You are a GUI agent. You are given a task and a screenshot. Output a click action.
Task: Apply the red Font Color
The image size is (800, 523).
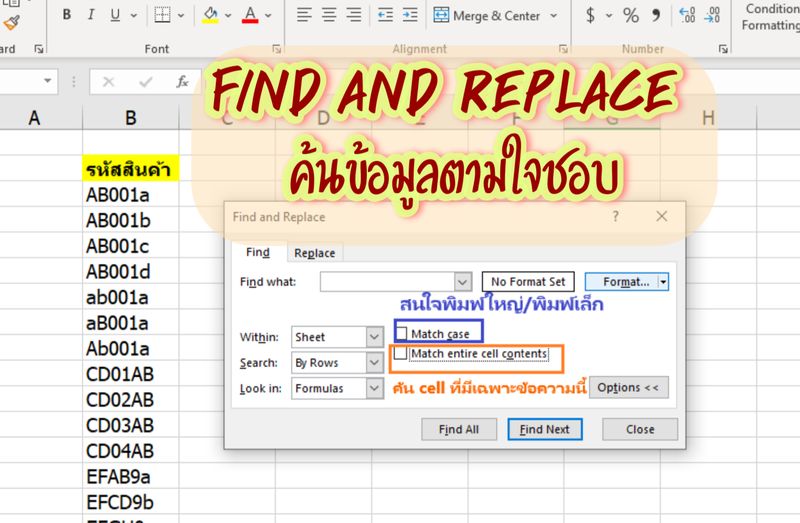[250, 15]
